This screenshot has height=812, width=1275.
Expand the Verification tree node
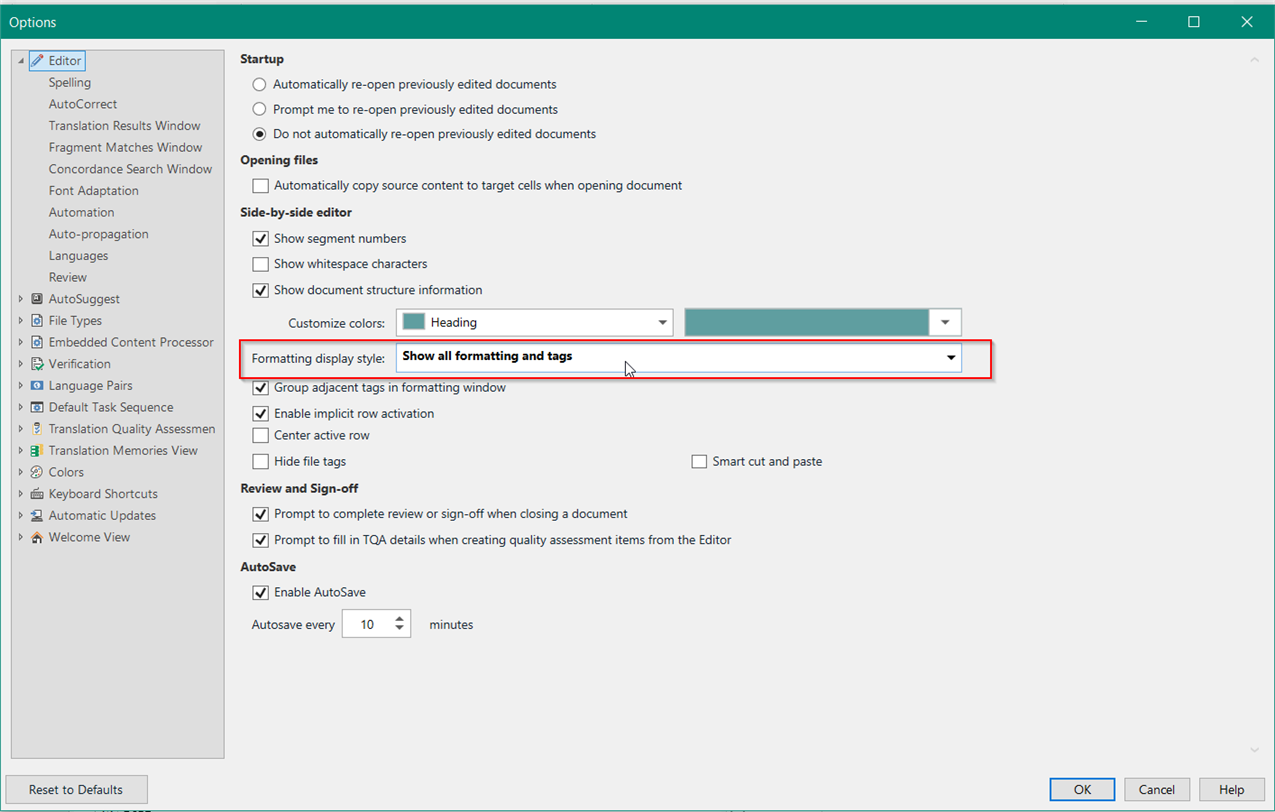[x=21, y=364]
